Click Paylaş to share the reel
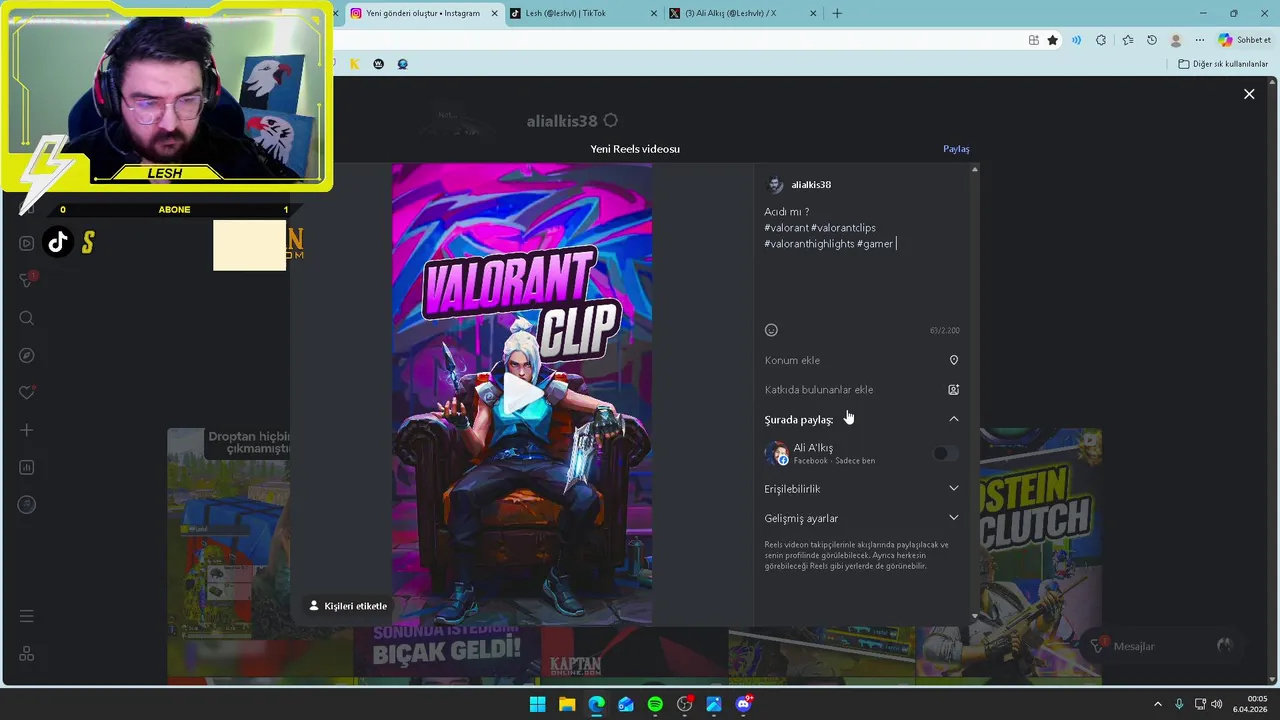Viewport: 1280px width, 720px height. coord(956,149)
